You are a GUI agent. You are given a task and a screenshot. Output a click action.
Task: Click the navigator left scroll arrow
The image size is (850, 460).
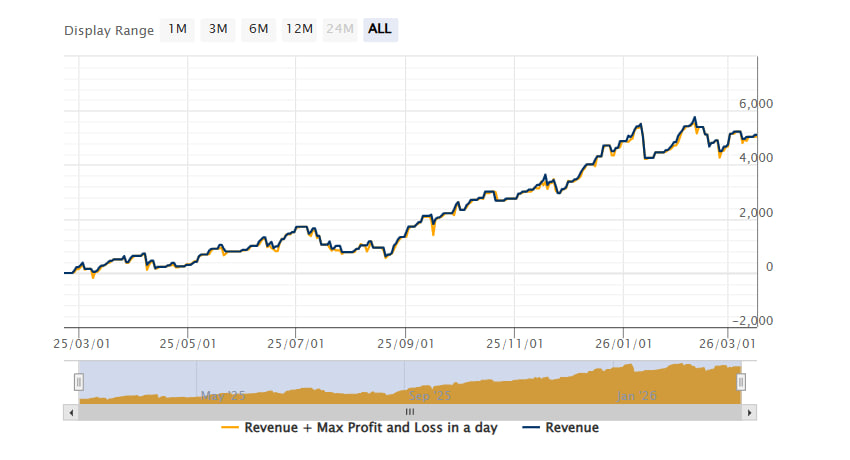[x=71, y=412]
